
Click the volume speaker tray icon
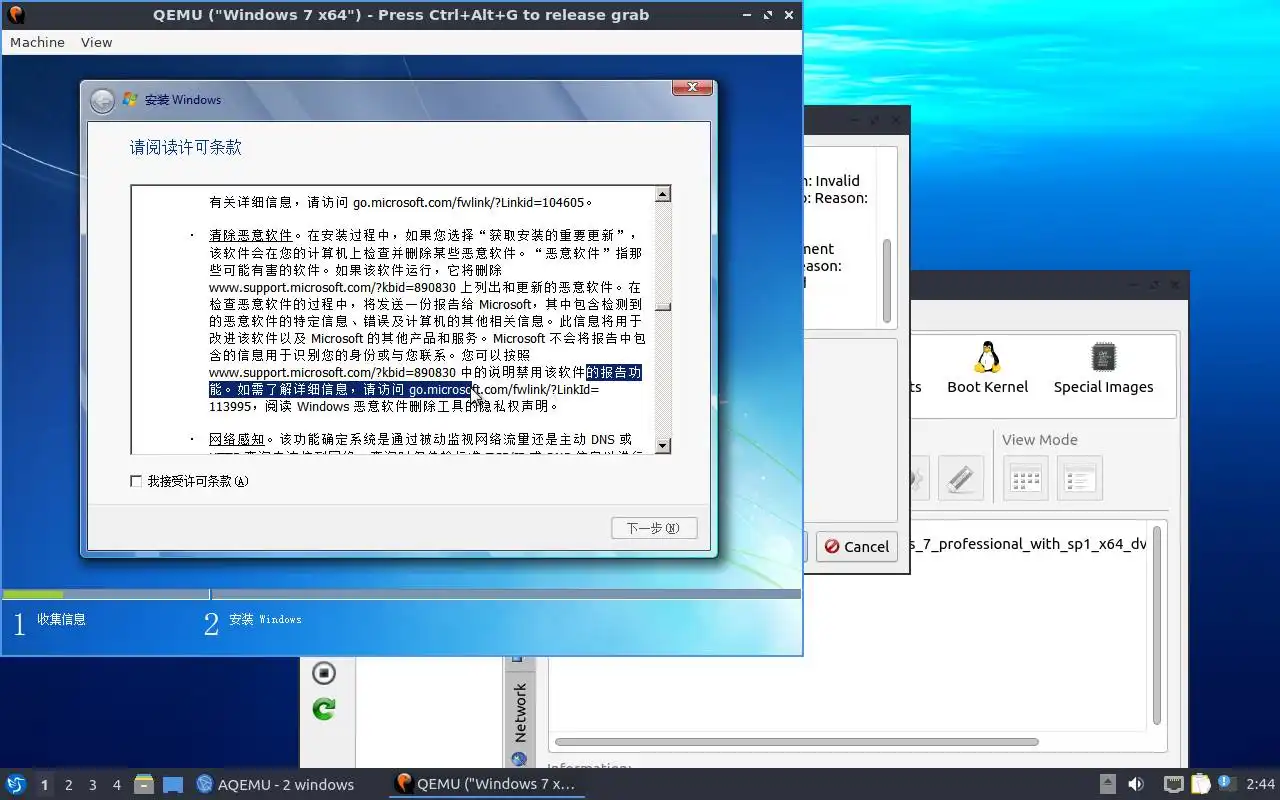pyautogui.click(x=1136, y=784)
